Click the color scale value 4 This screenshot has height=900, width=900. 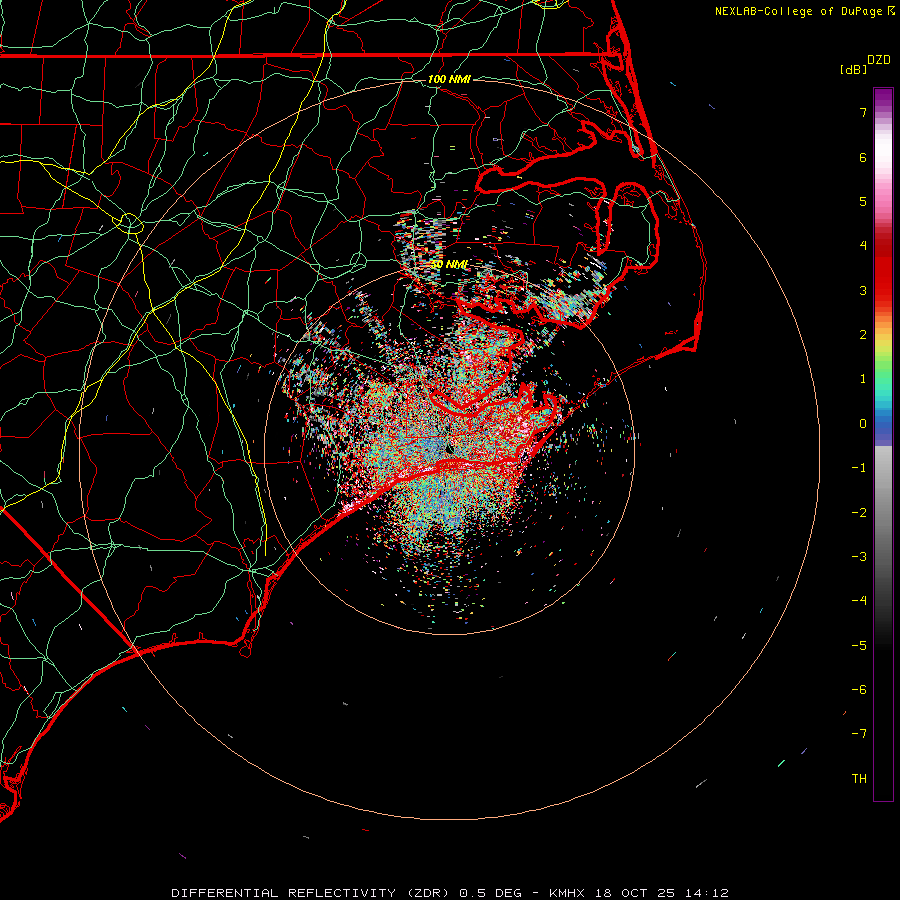coord(863,246)
